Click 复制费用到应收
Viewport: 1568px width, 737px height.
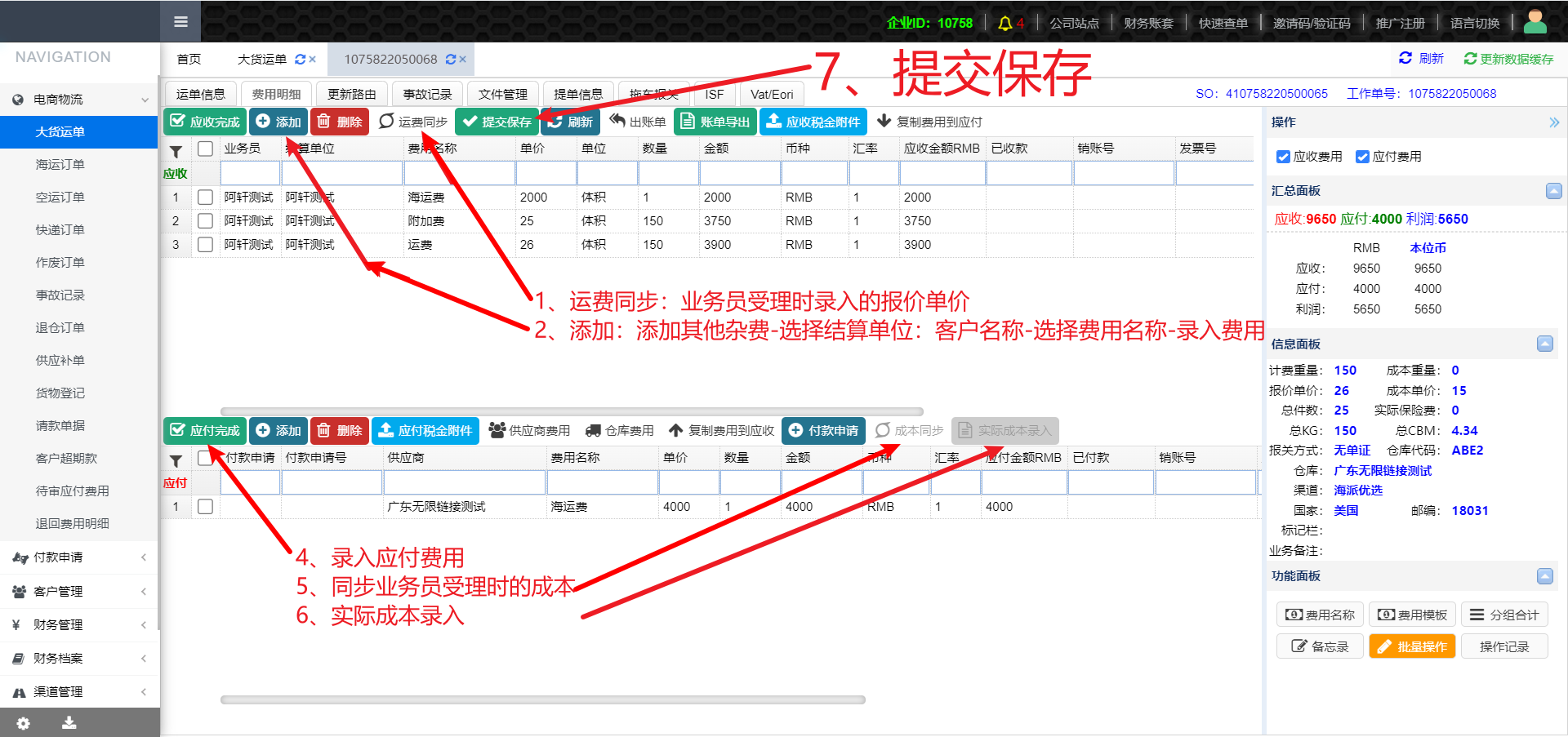[721, 430]
